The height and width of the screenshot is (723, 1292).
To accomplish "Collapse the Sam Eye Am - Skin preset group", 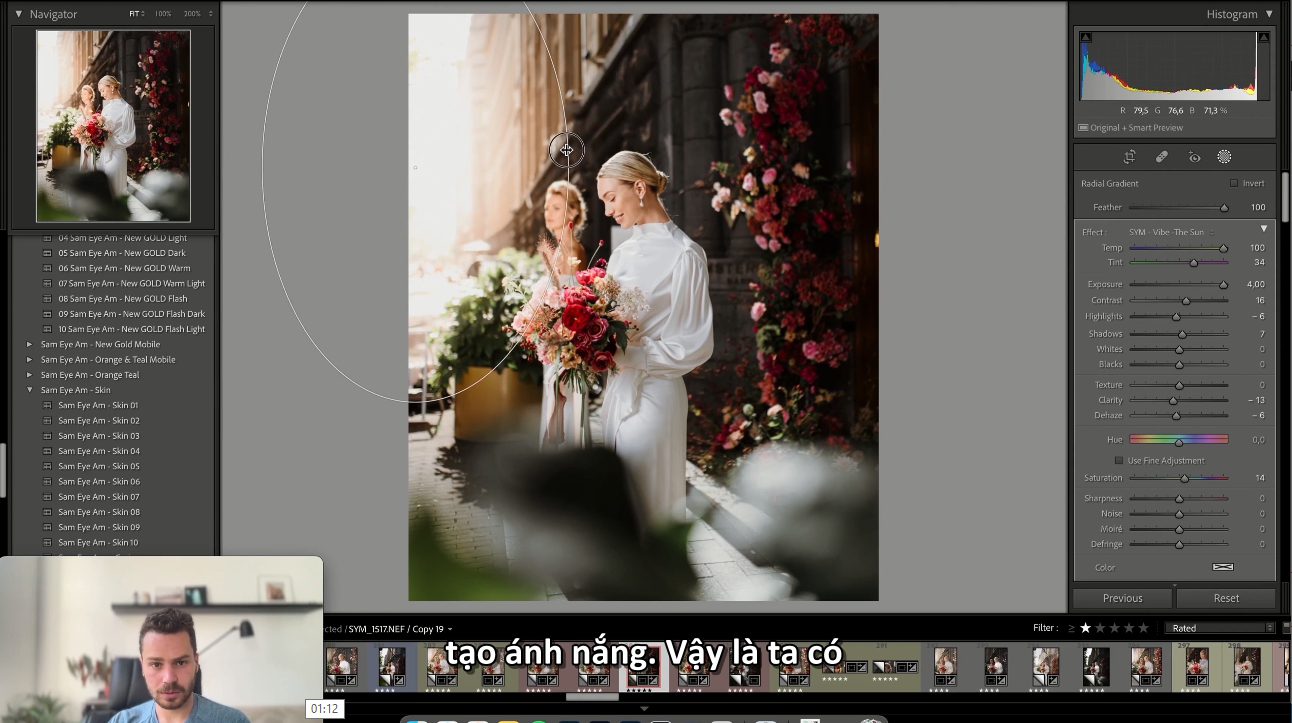I will [x=29, y=390].
